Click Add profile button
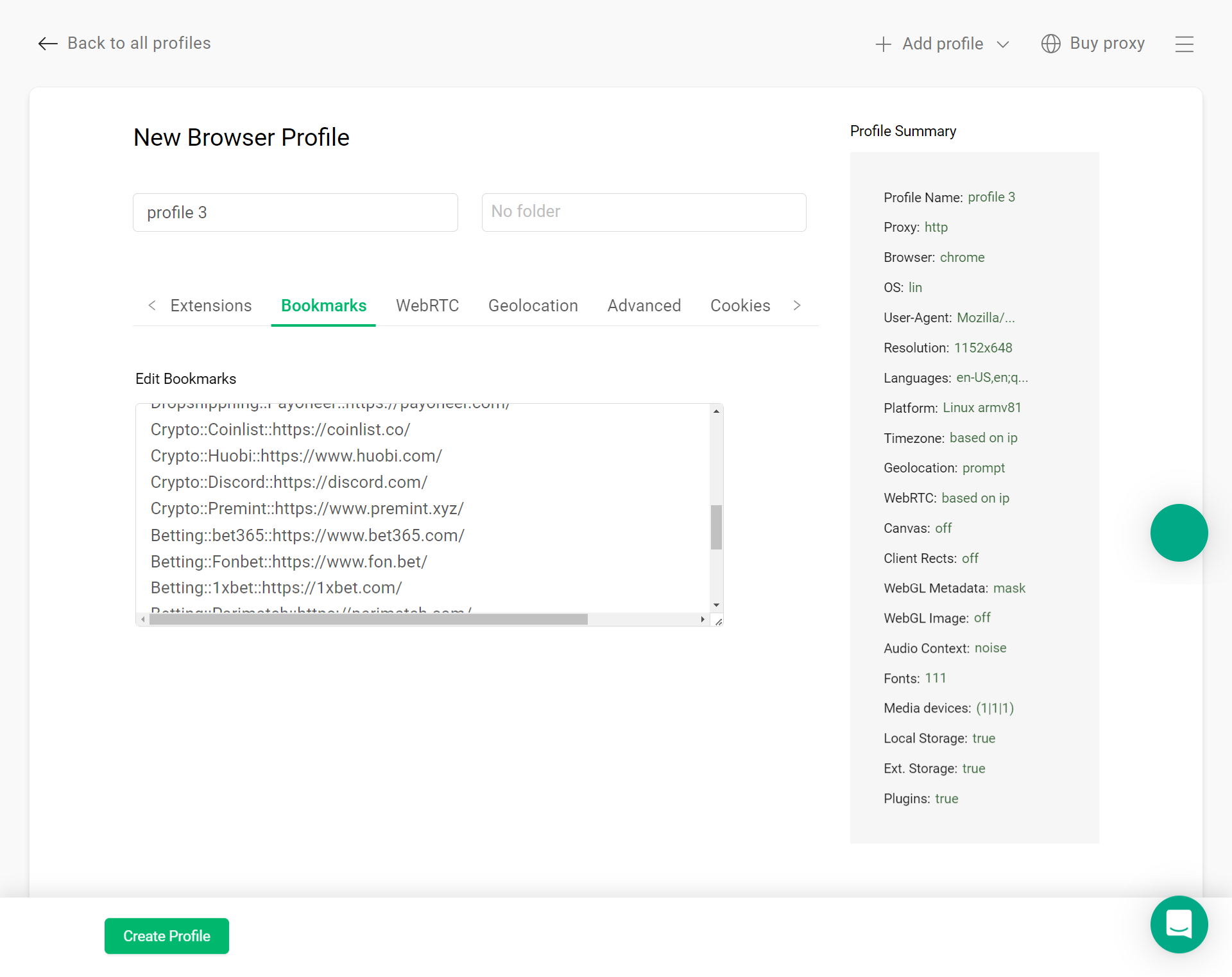This screenshot has width=1232, height=977. click(x=943, y=44)
